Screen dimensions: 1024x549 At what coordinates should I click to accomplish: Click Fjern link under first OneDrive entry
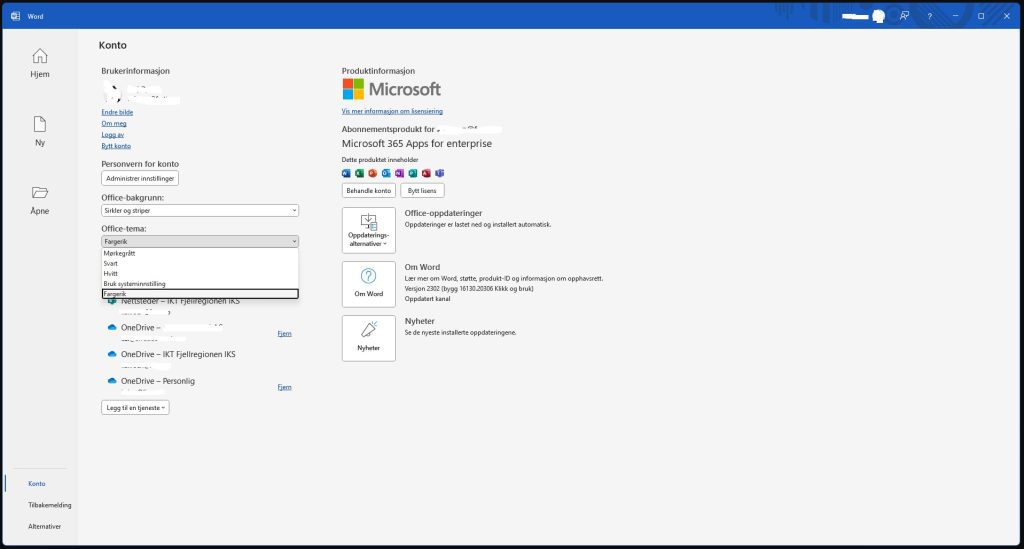click(284, 334)
